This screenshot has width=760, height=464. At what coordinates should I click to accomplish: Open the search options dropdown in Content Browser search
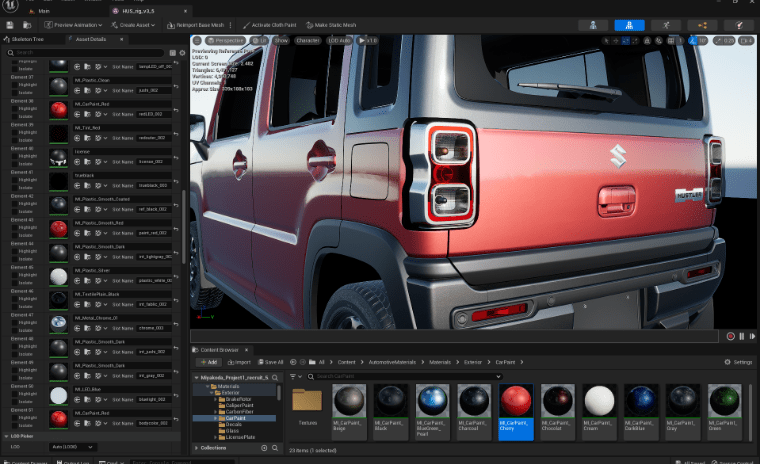click(498, 376)
